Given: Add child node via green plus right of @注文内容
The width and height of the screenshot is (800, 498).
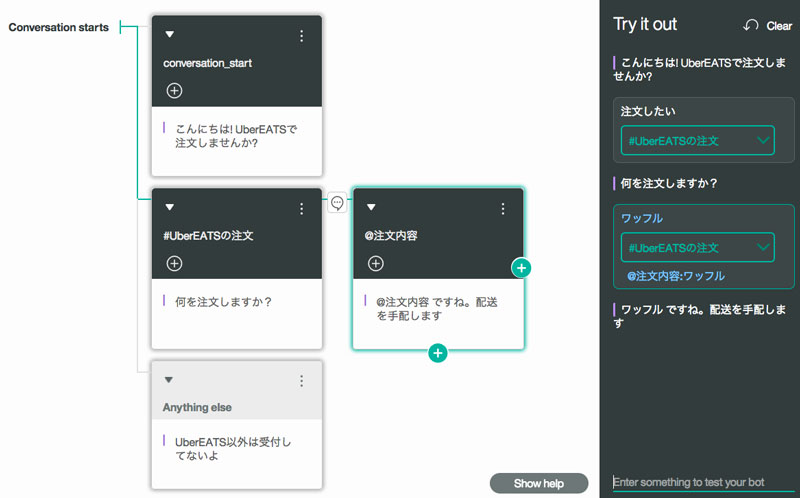Looking at the screenshot, I should click(521, 268).
